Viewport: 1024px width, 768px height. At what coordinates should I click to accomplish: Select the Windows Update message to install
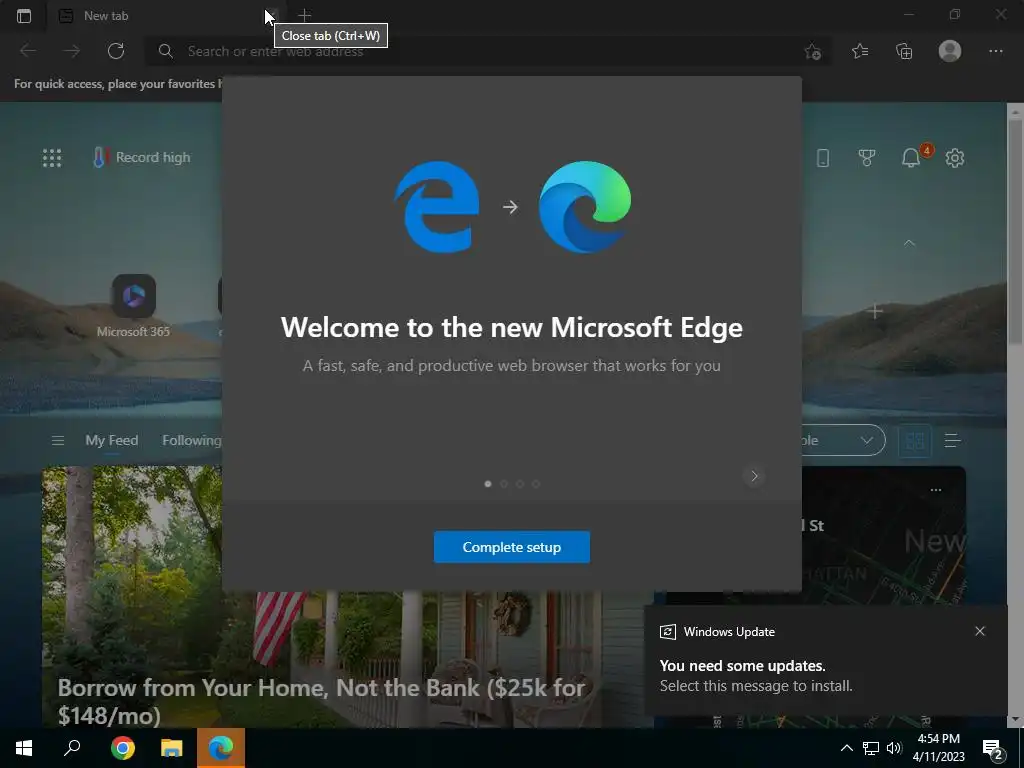click(x=756, y=675)
